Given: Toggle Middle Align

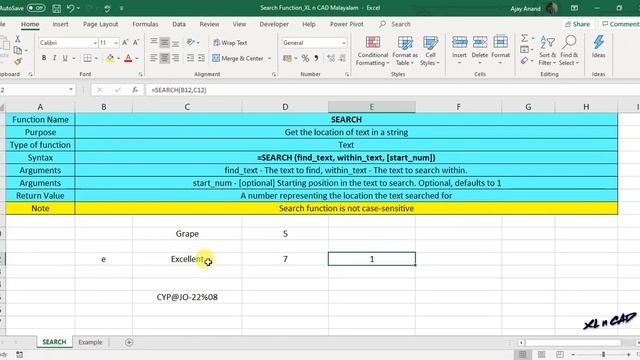Looking at the screenshot, I should click(x=164, y=42).
